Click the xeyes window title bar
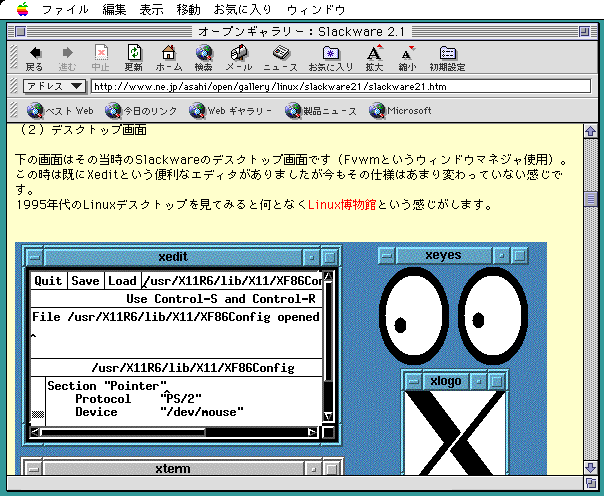 pos(443,255)
